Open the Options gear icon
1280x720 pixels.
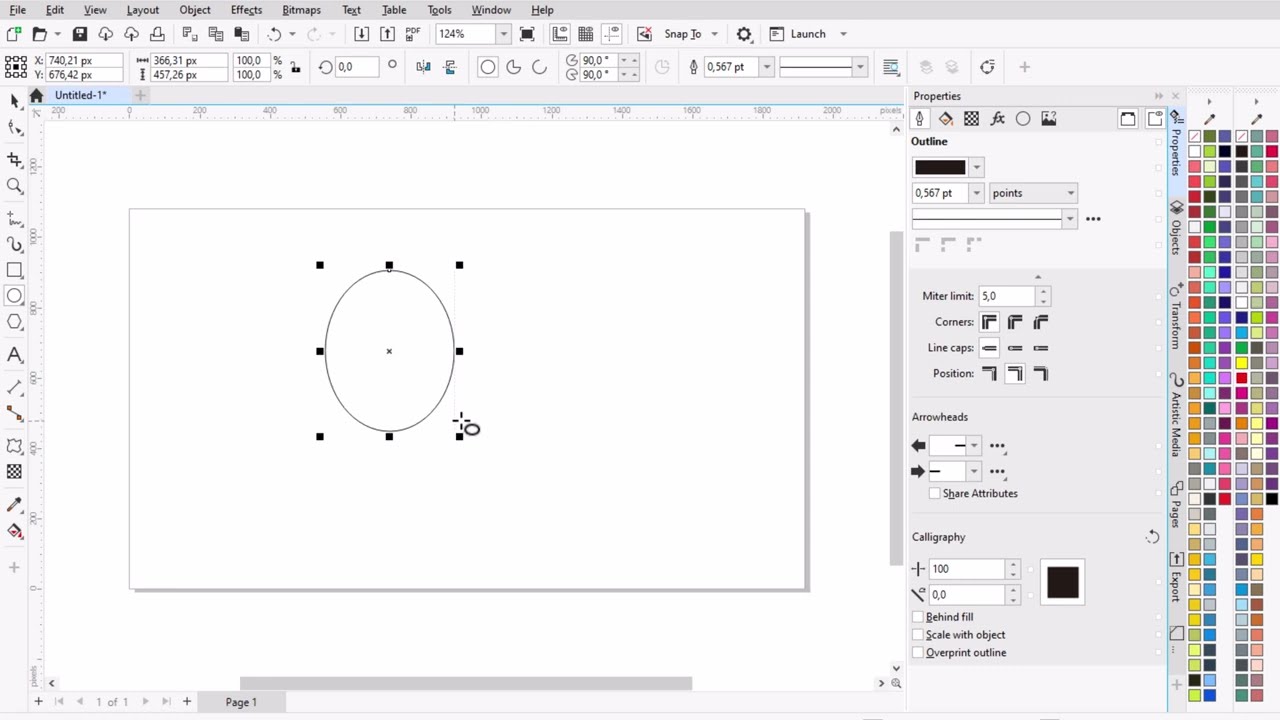tap(744, 34)
